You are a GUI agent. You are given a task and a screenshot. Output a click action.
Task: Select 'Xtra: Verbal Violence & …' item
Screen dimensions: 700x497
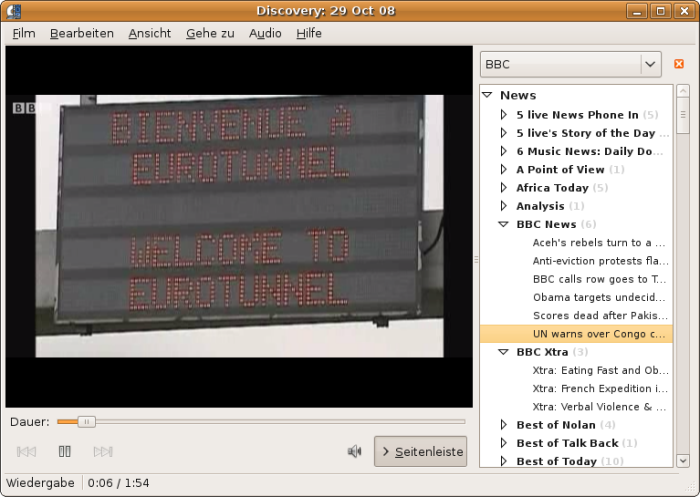[576, 407]
